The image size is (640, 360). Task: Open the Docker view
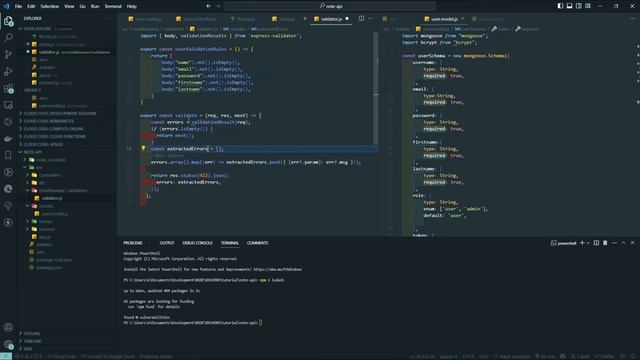pos(8,139)
